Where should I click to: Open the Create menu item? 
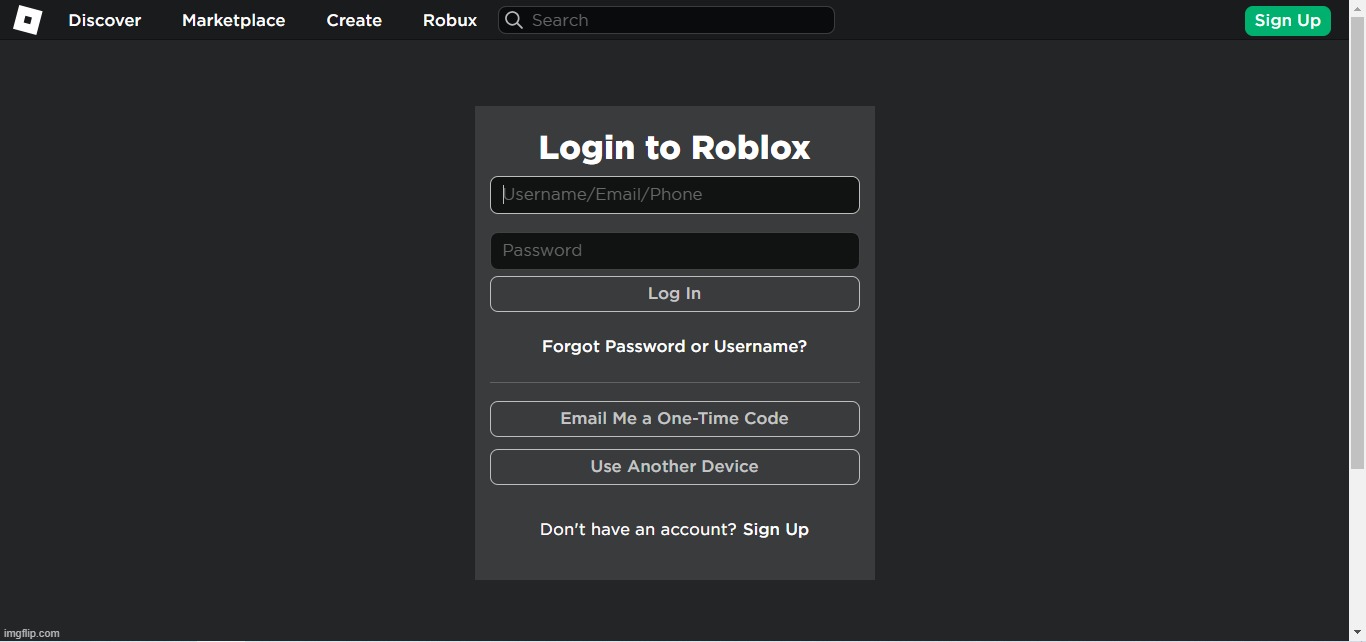pyautogui.click(x=354, y=20)
